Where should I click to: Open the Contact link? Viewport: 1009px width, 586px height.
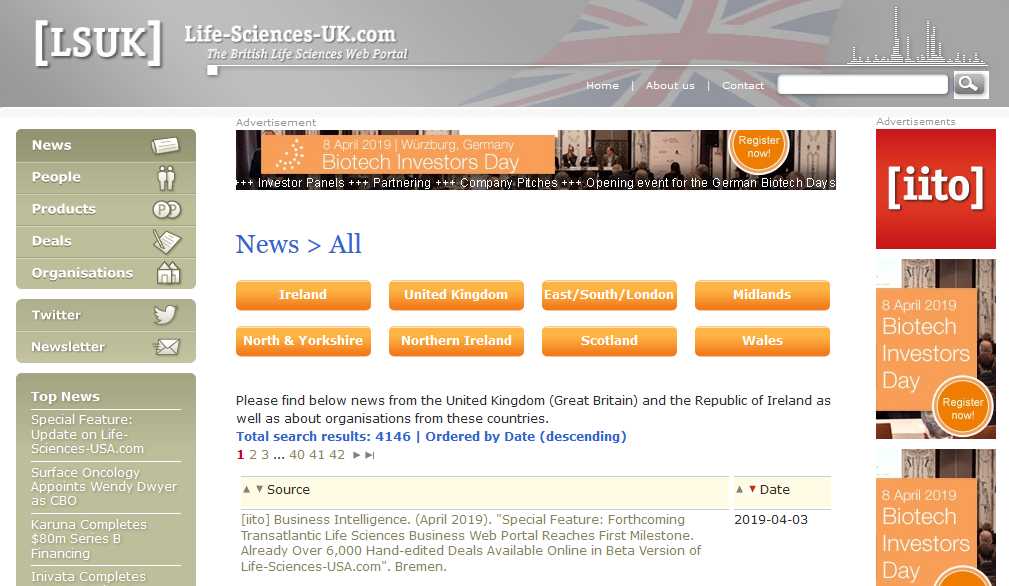(743, 86)
